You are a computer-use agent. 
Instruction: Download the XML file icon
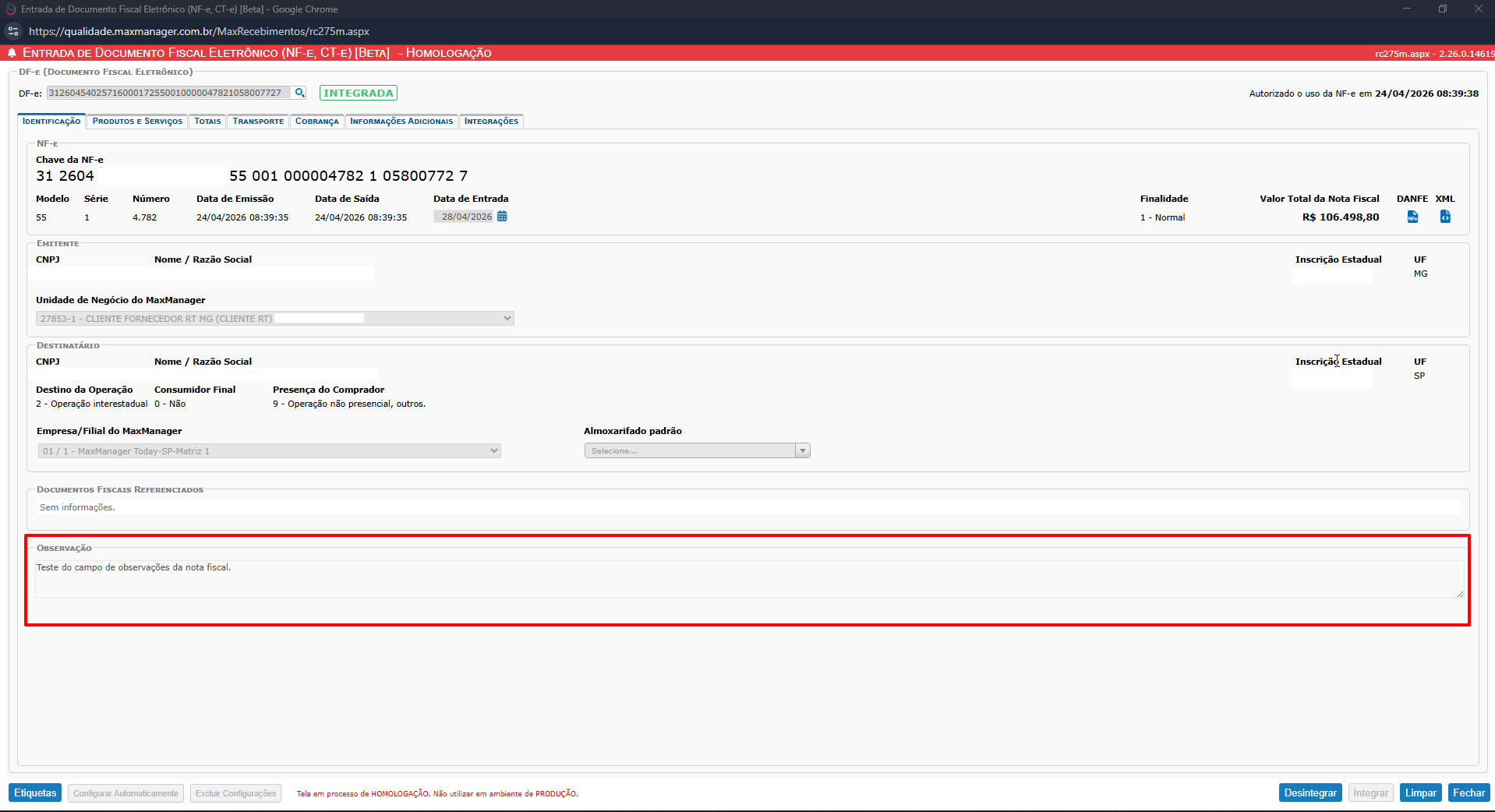tap(1445, 217)
